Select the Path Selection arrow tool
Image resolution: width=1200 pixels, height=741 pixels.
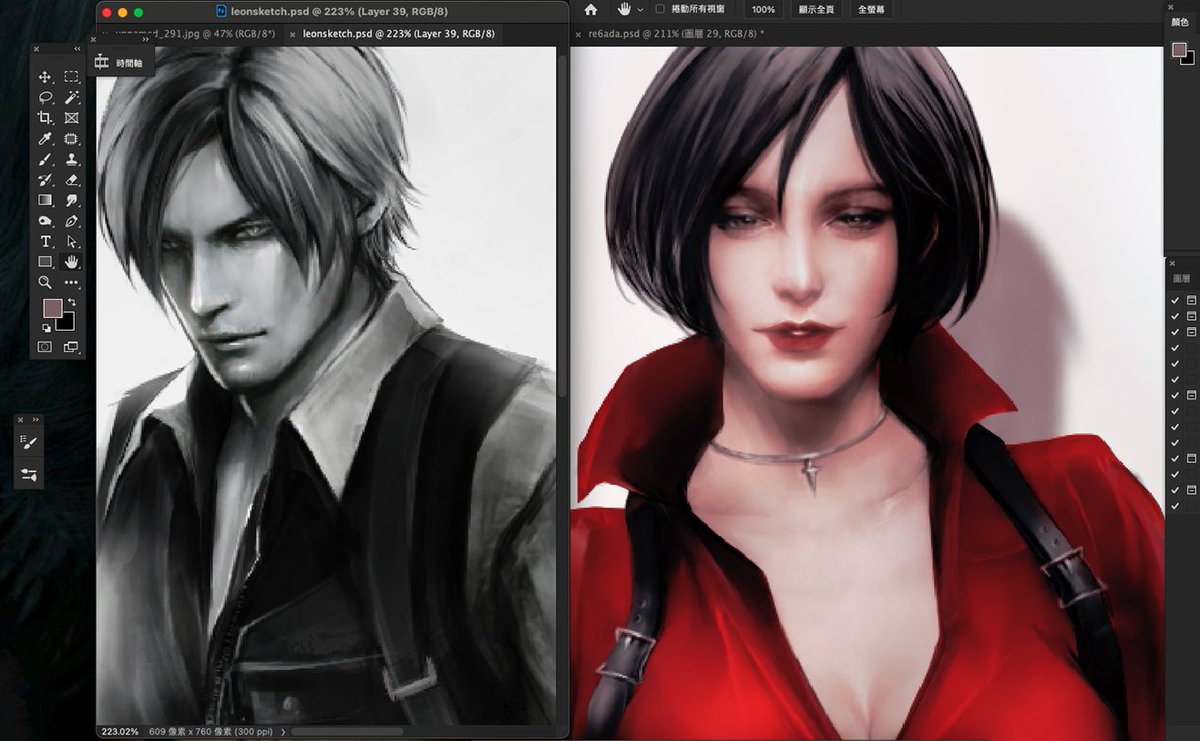pyautogui.click(x=72, y=242)
